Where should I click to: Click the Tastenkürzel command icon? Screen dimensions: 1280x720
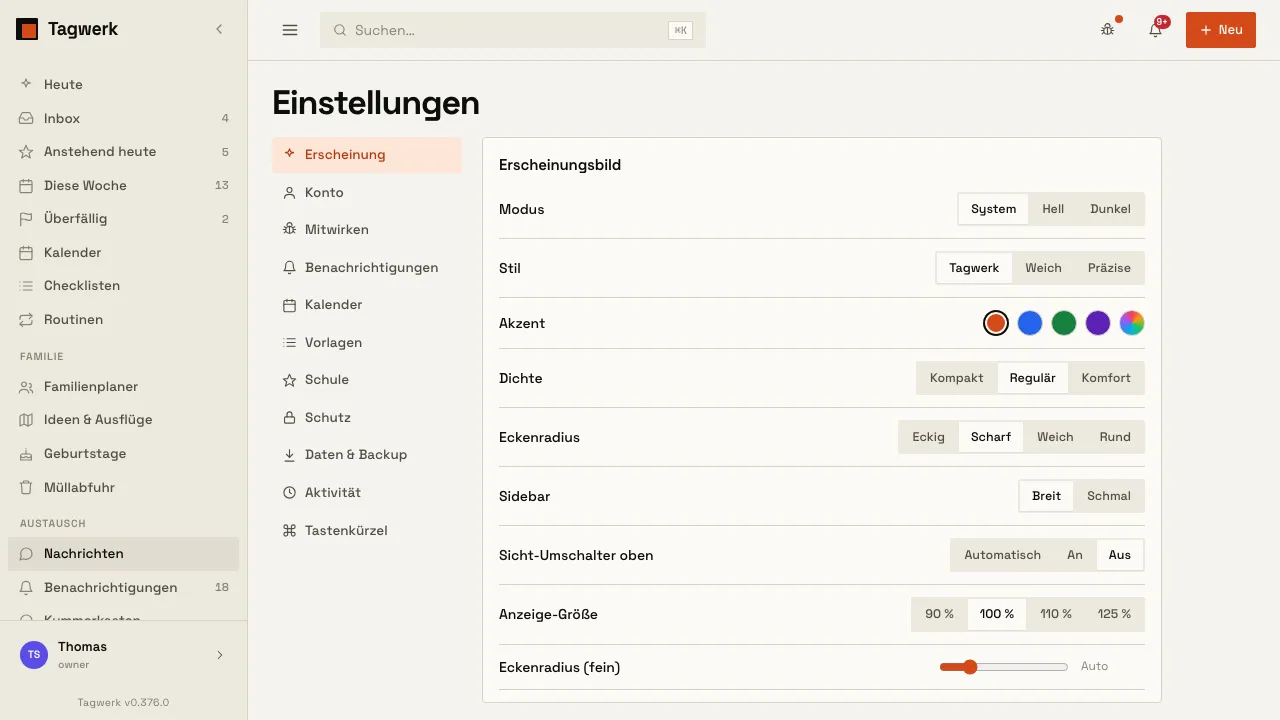[289, 530]
